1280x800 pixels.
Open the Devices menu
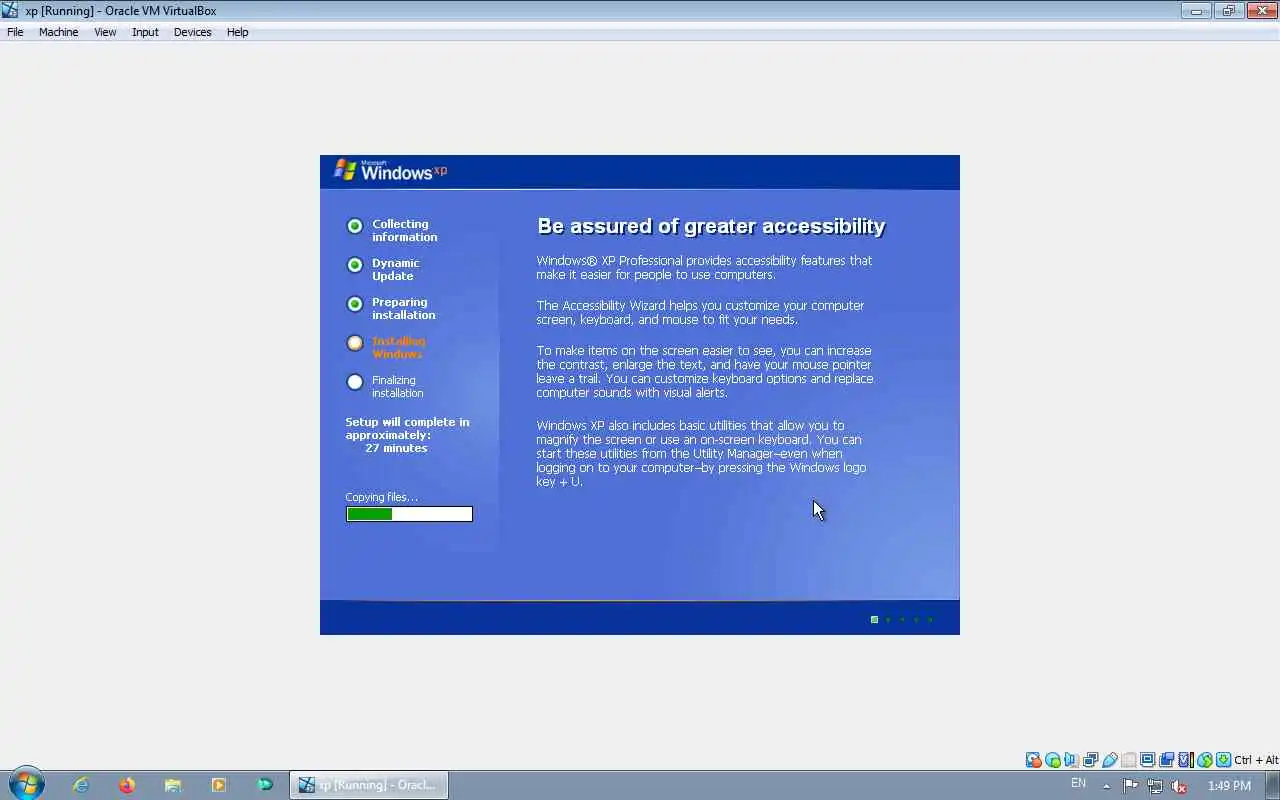coord(192,32)
